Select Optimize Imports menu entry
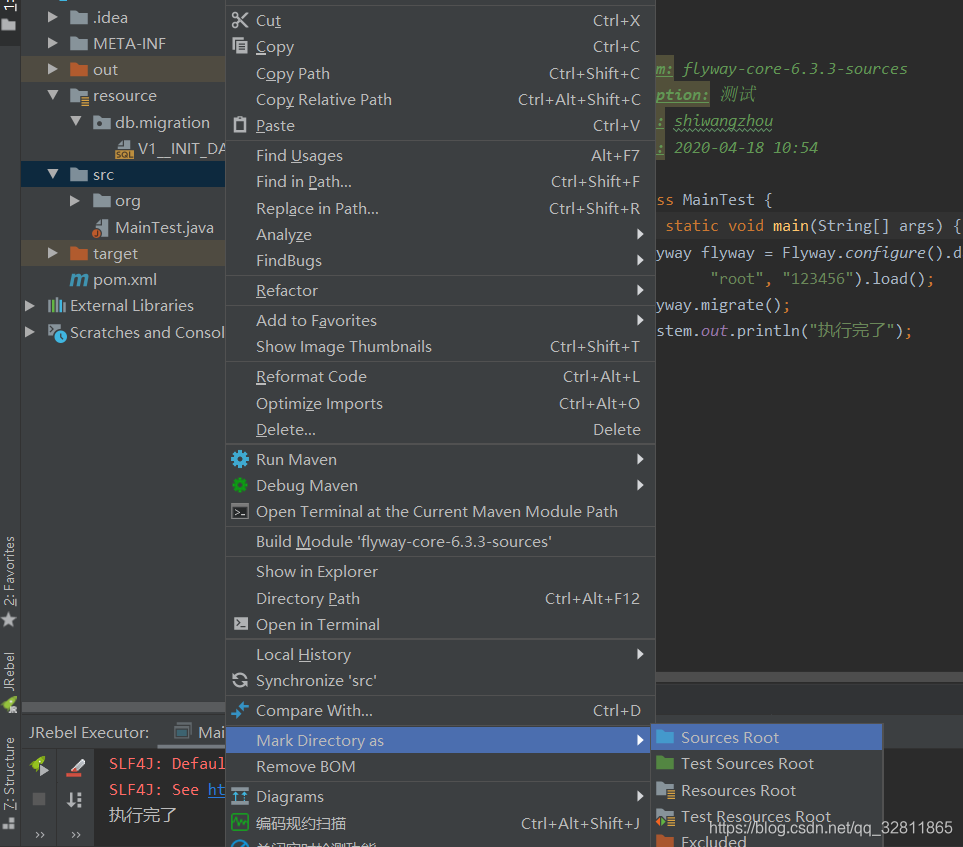Viewport: 963px width, 847px height. pyautogui.click(x=440, y=404)
